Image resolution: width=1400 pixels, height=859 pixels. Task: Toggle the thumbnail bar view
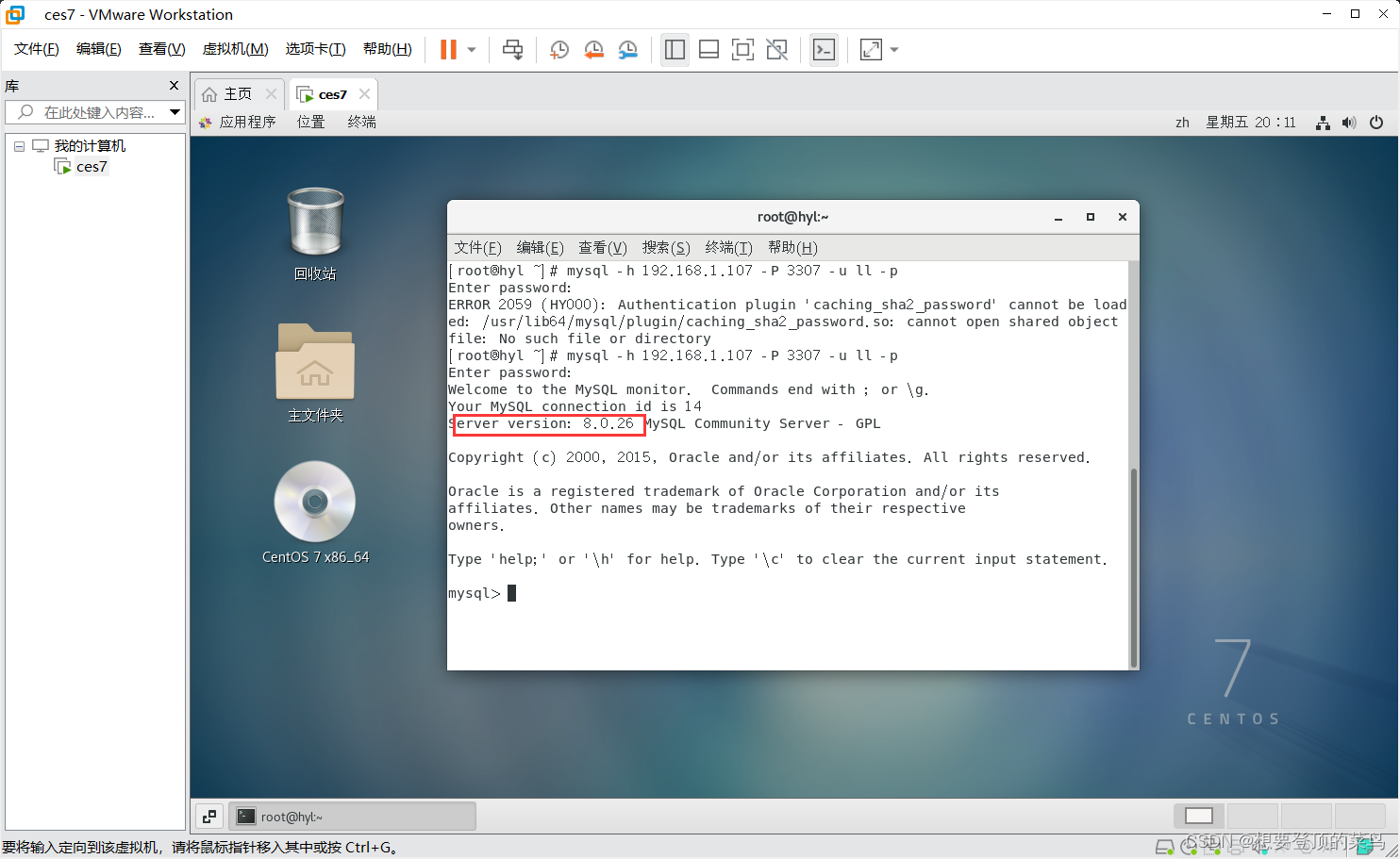[x=708, y=50]
